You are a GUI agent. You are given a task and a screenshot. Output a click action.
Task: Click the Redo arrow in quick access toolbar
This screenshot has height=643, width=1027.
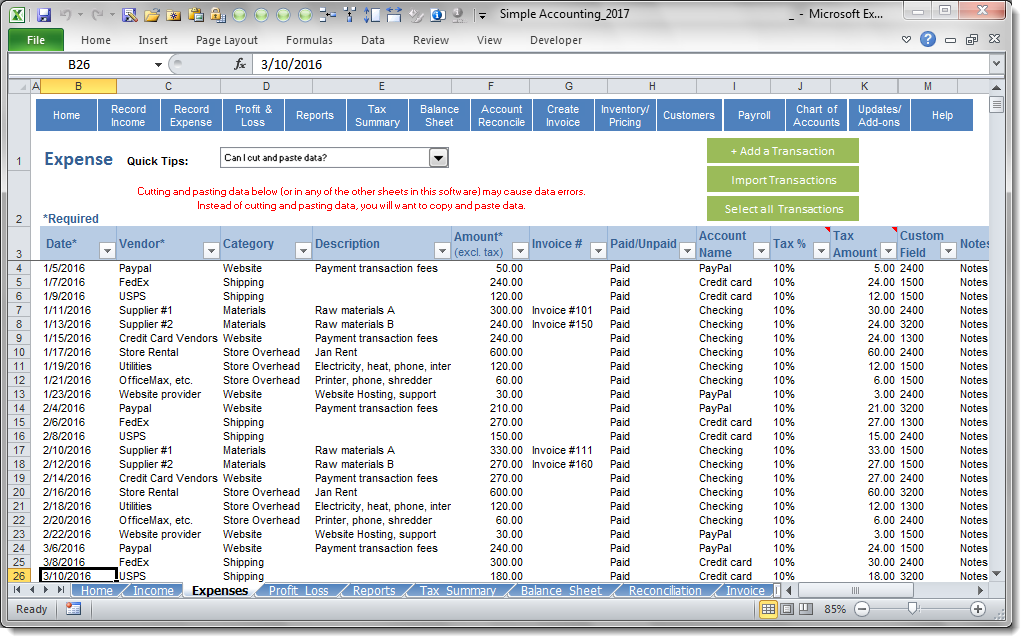pyautogui.click(x=97, y=14)
